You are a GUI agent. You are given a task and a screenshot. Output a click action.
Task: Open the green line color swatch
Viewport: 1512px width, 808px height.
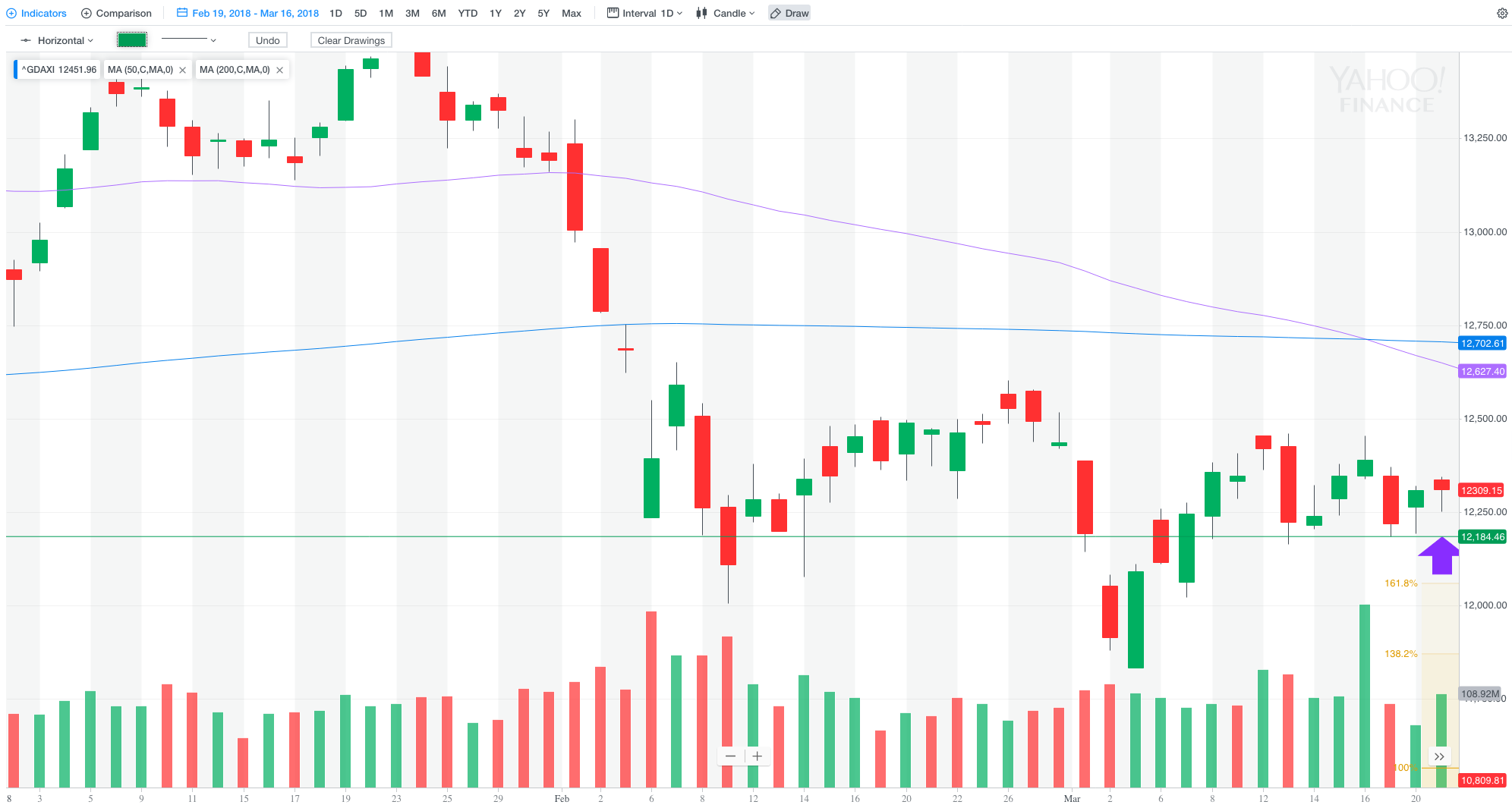132,40
